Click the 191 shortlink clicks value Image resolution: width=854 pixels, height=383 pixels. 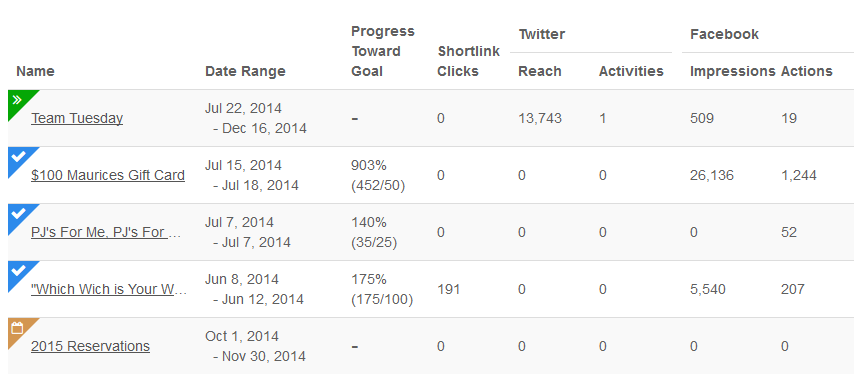click(x=449, y=289)
